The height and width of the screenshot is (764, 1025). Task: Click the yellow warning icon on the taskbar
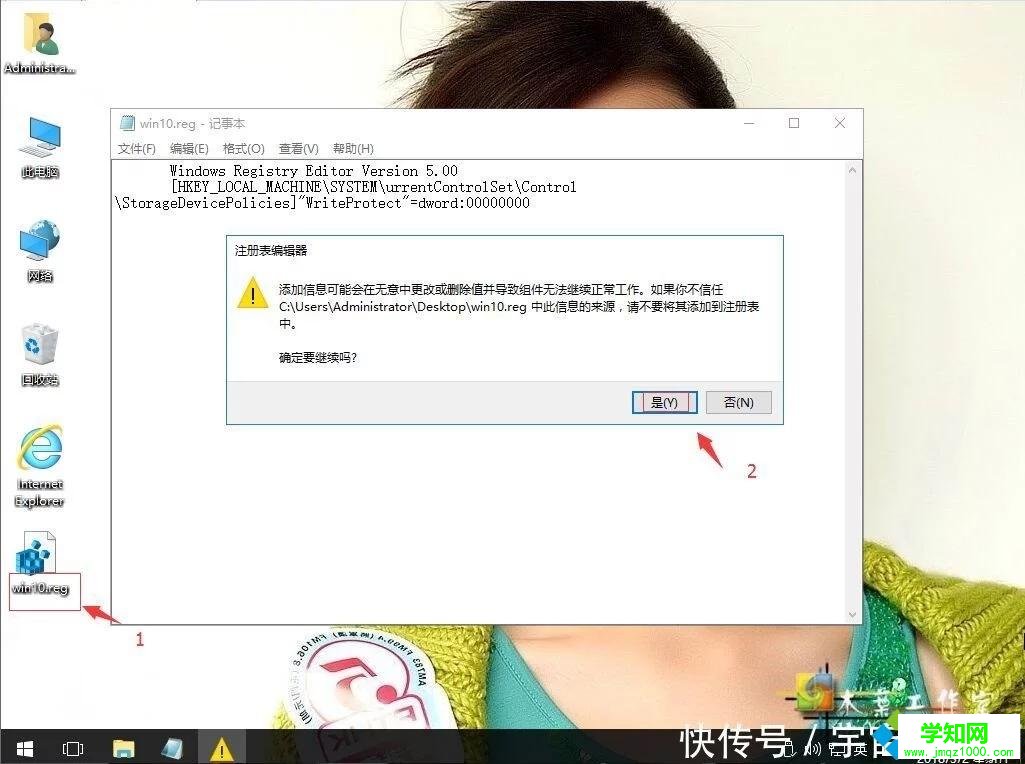pyautogui.click(x=221, y=748)
